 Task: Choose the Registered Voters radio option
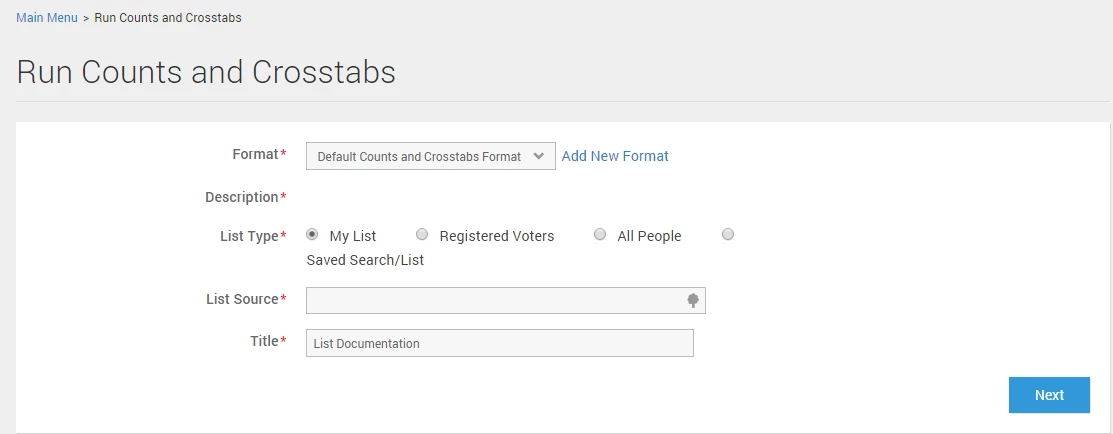click(422, 235)
